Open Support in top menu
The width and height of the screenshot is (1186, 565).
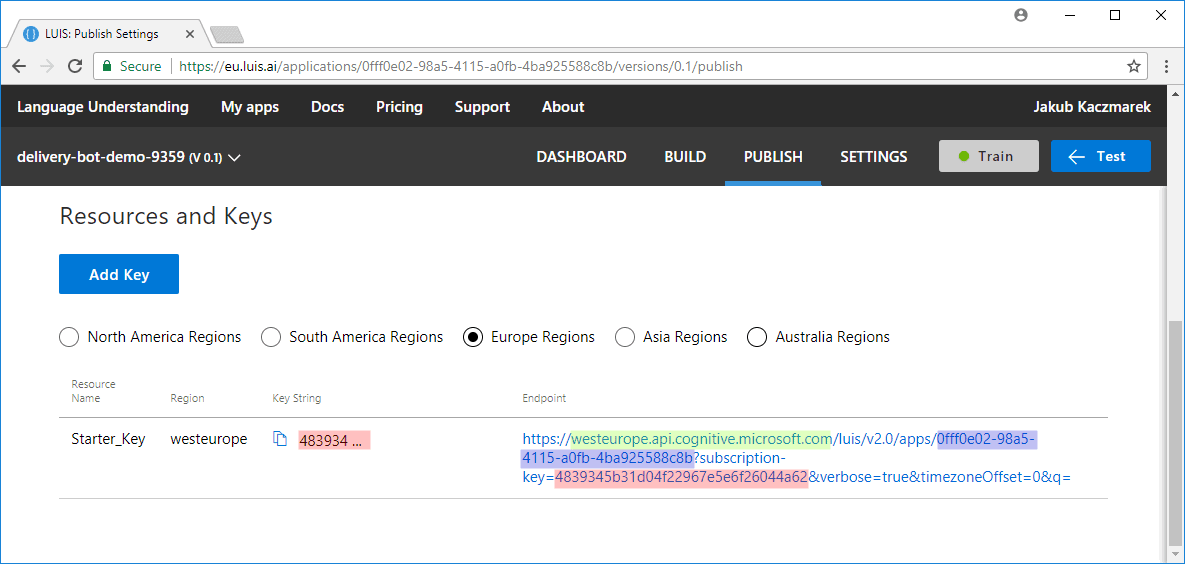[482, 107]
